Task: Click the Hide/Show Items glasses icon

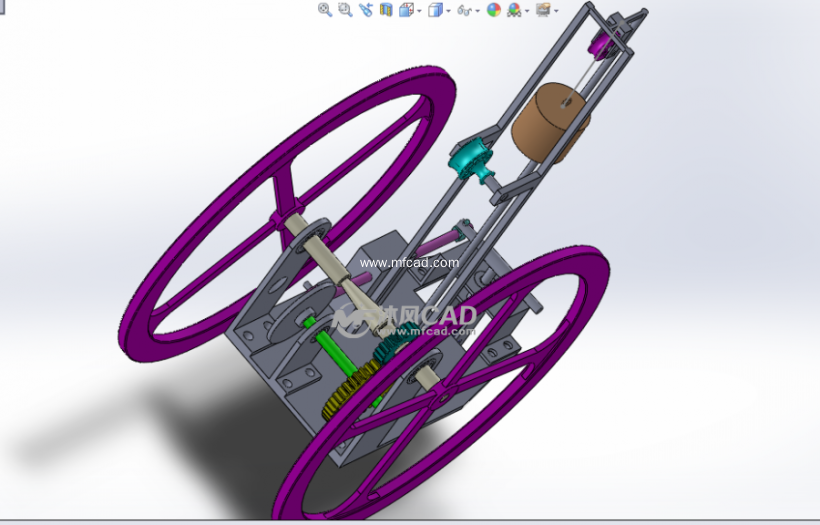Action: (x=464, y=10)
